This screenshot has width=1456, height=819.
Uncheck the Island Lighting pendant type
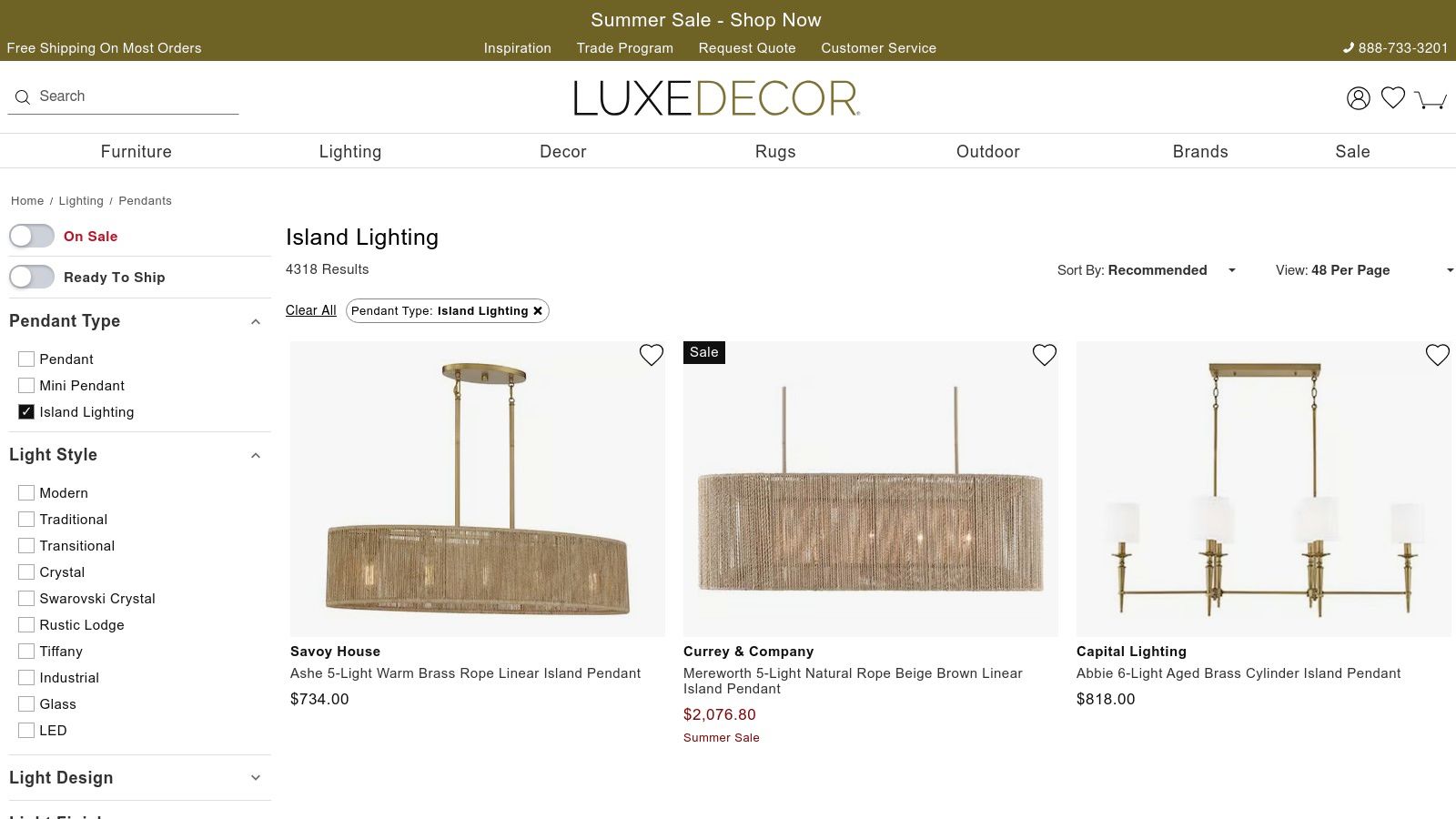[x=25, y=412]
